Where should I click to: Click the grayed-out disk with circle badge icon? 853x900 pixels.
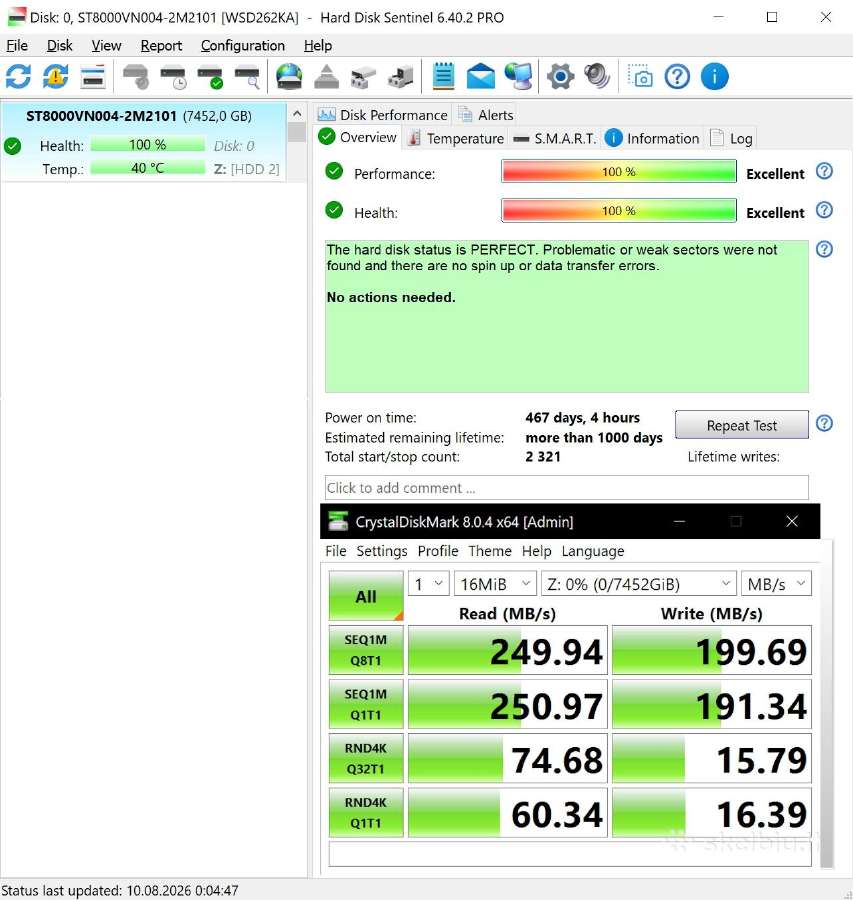click(136, 76)
